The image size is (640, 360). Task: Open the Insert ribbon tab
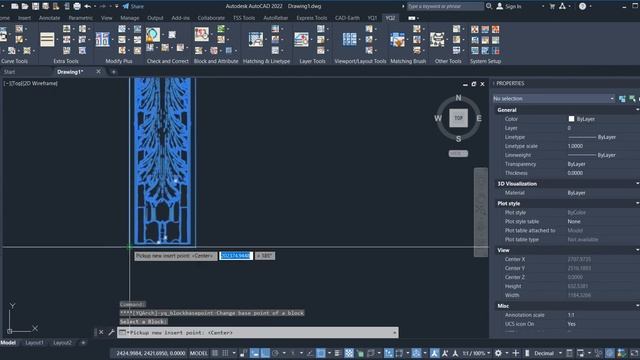coord(24,18)
